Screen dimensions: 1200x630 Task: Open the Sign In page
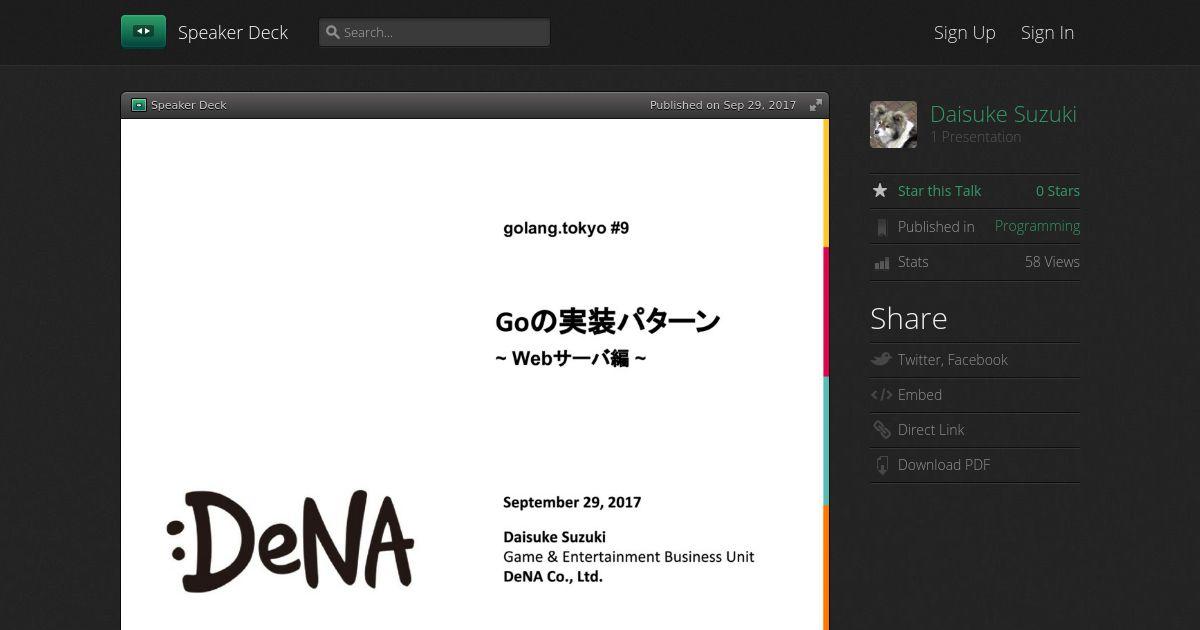(1047, 33)
